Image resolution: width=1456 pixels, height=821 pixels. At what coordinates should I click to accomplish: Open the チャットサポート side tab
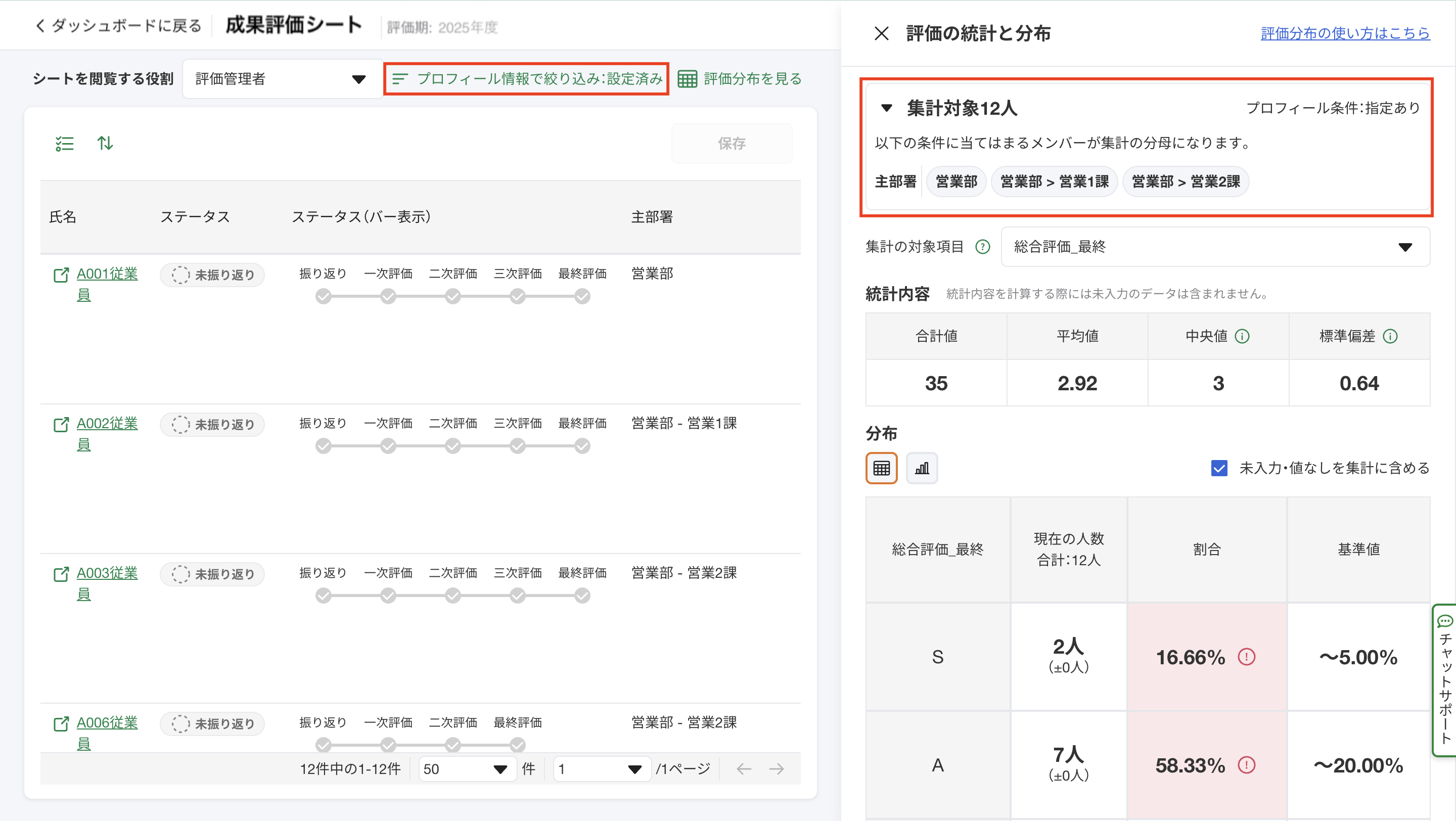coord(1444,680)
